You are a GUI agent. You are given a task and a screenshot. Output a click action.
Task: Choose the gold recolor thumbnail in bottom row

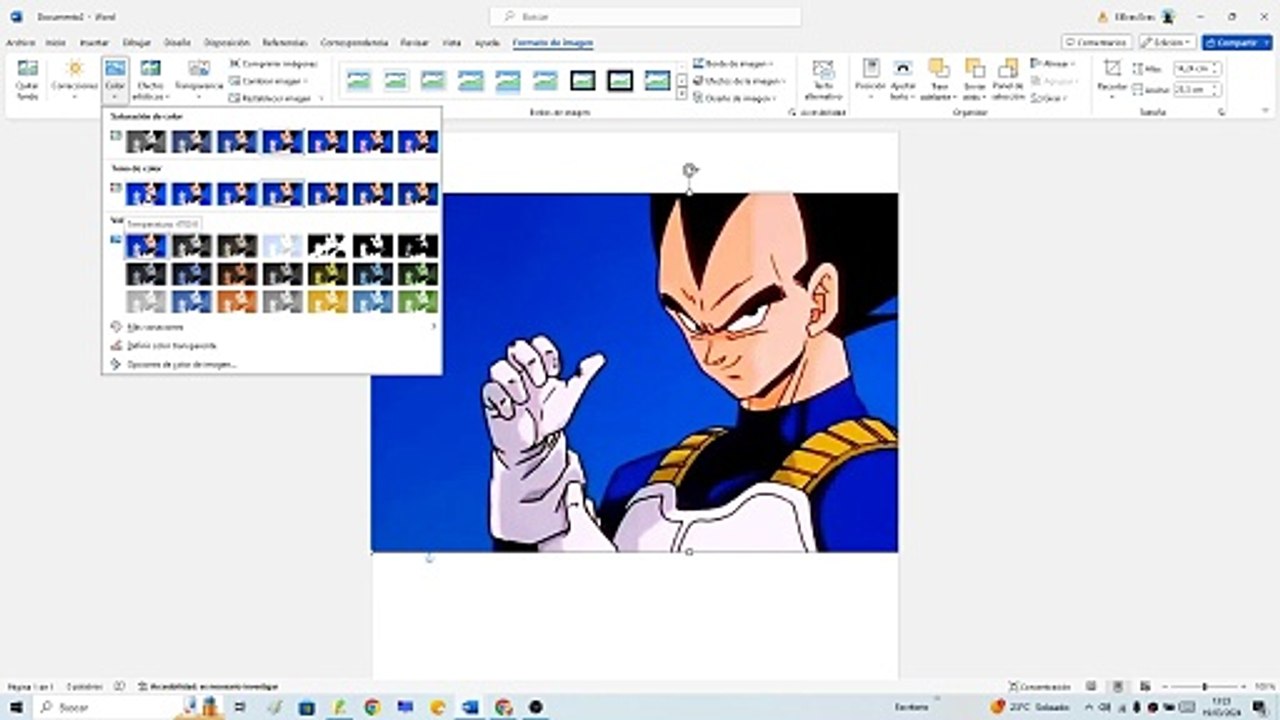(x=327, y=301)
